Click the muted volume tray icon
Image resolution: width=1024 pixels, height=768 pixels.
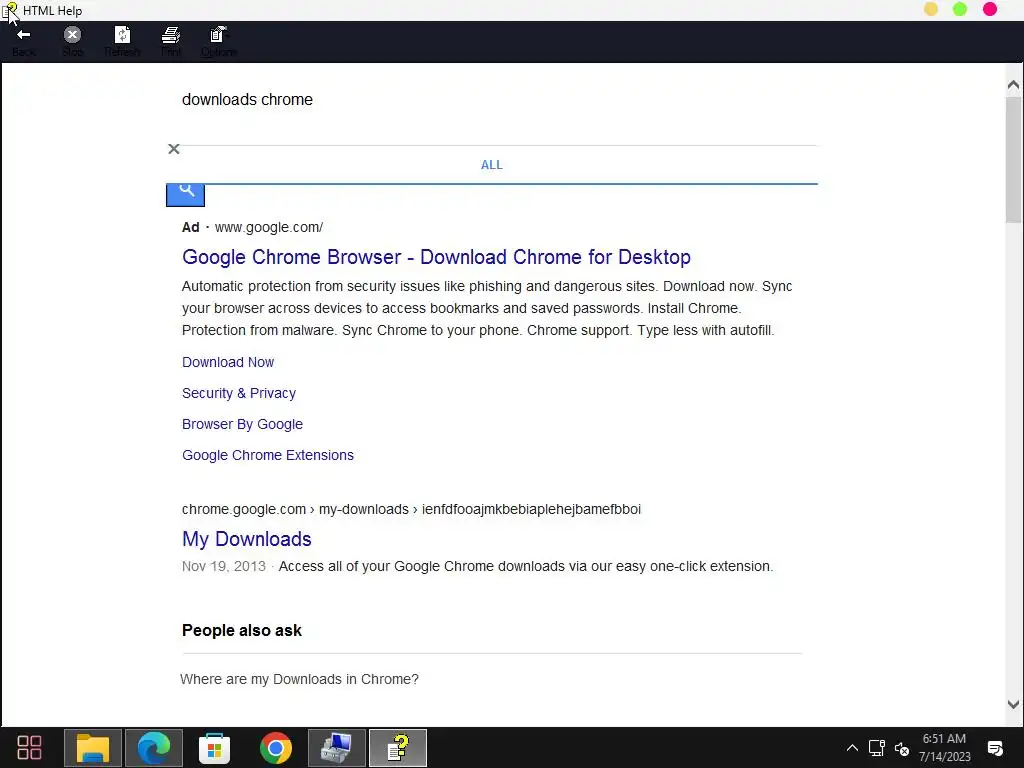pyautogui.click(x=902, y=748)
